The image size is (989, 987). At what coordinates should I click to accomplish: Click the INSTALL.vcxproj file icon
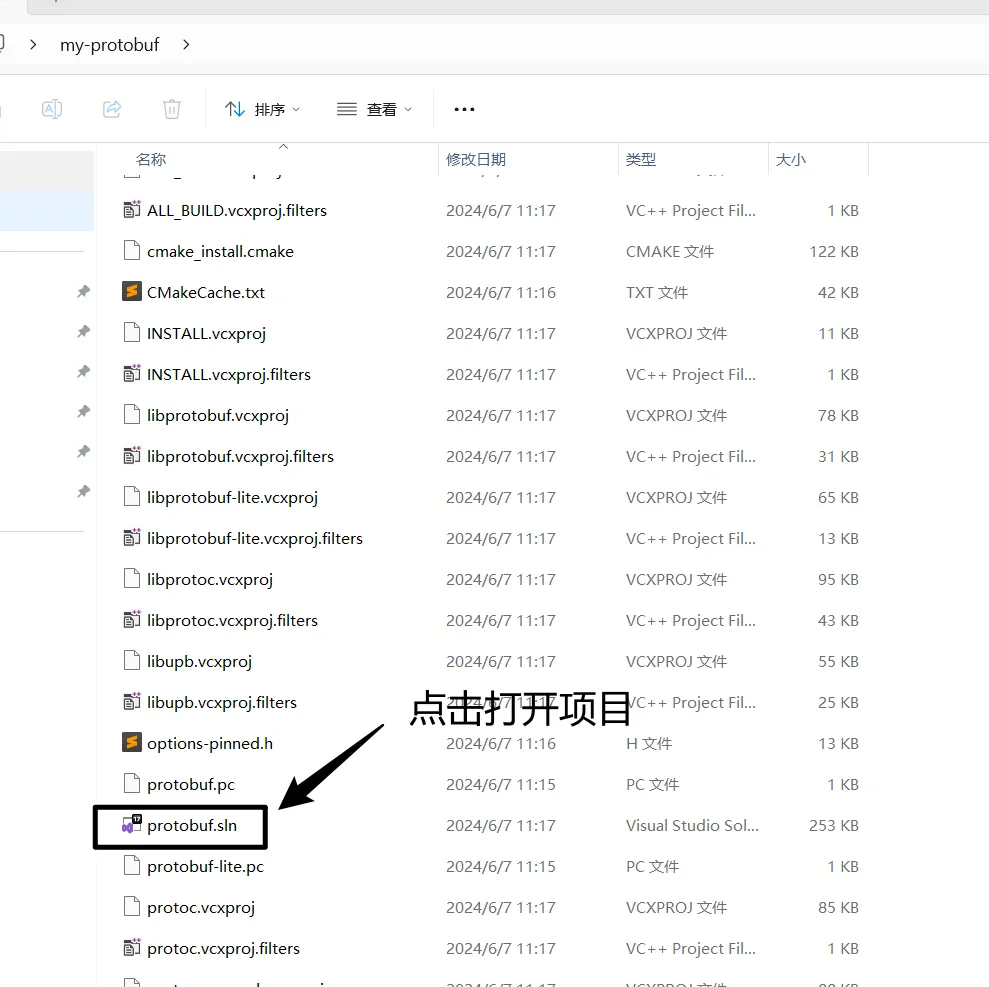(132, 332)
